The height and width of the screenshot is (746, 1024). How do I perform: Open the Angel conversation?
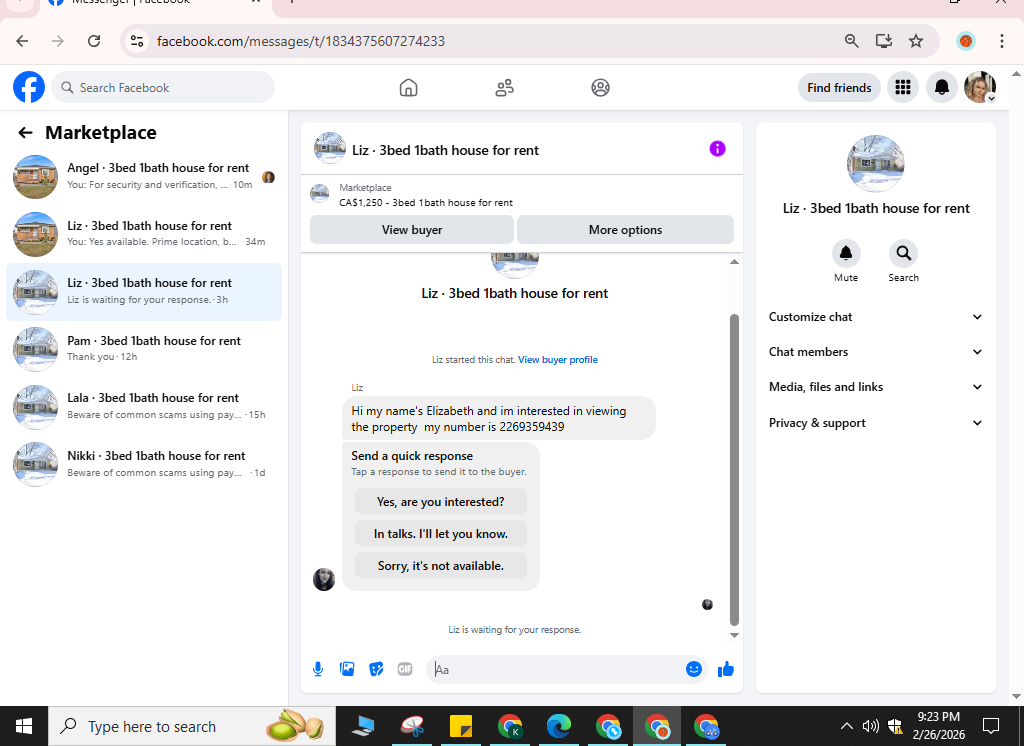[144, 176]
